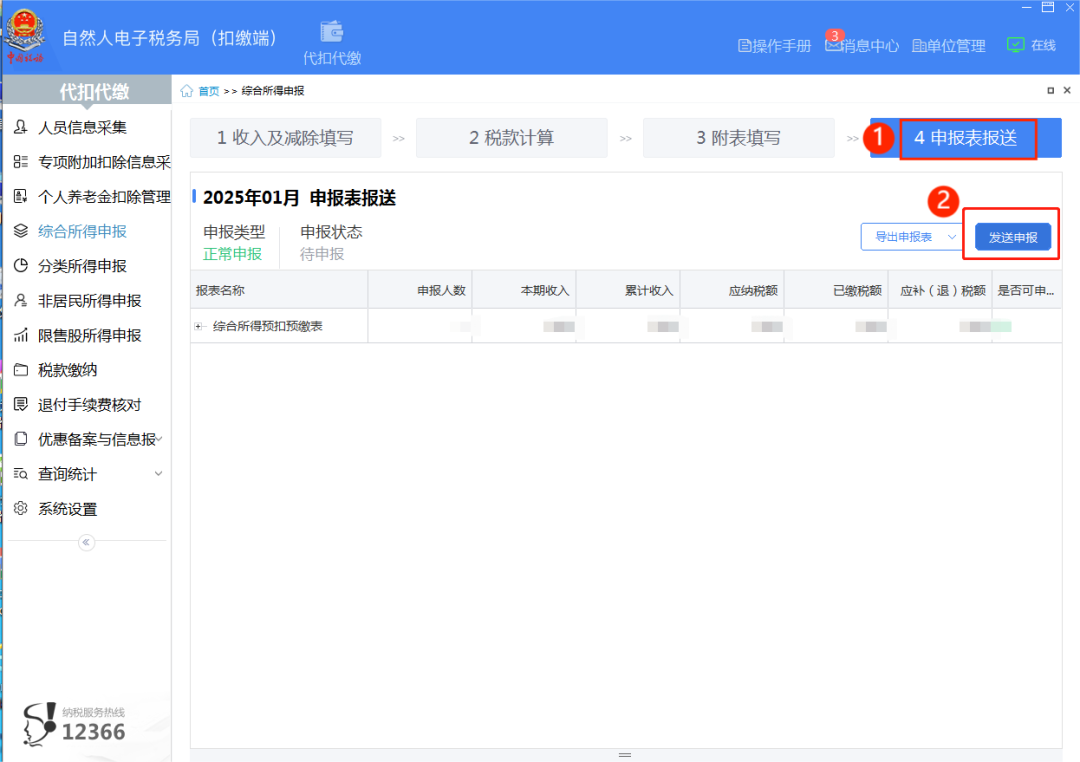Click the 综合所得预扣预缴表 row name

click(x=268, y=327)
